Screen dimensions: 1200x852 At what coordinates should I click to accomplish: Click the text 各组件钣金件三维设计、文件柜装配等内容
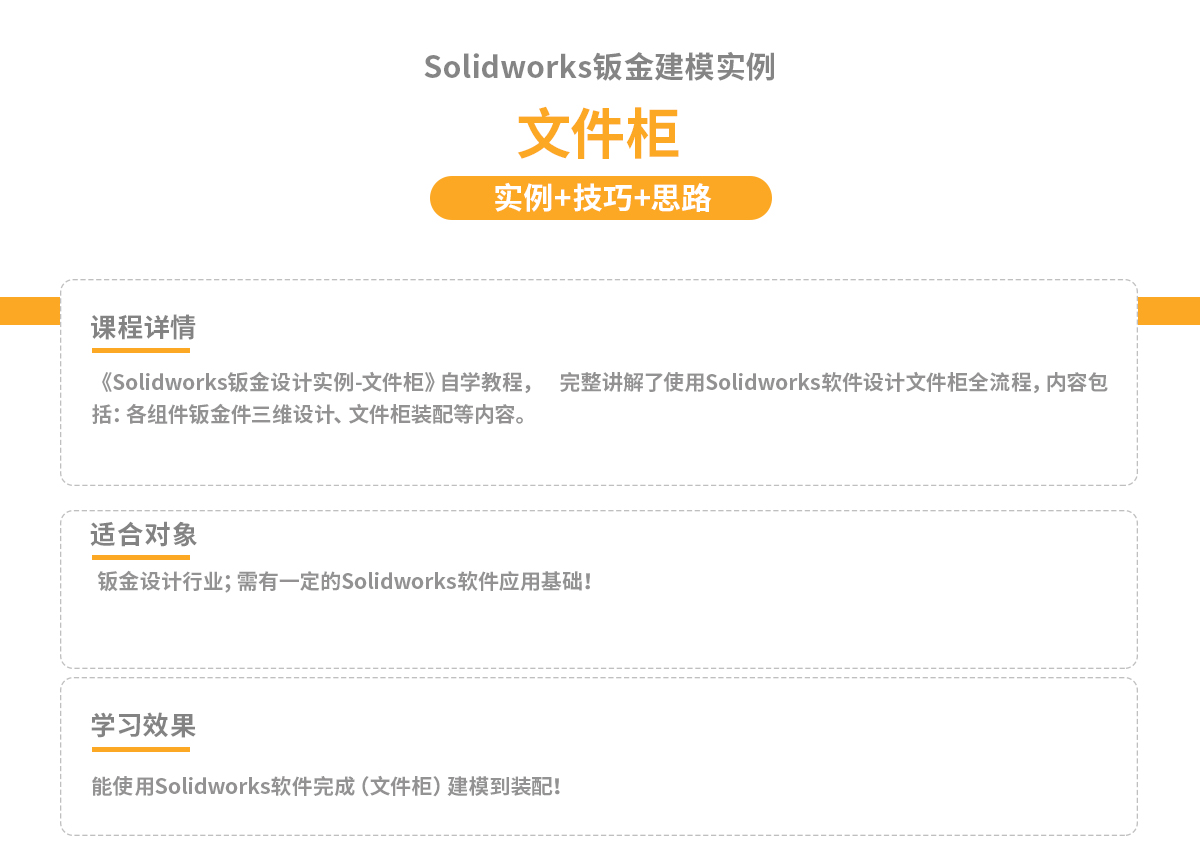tap(323, 414)
